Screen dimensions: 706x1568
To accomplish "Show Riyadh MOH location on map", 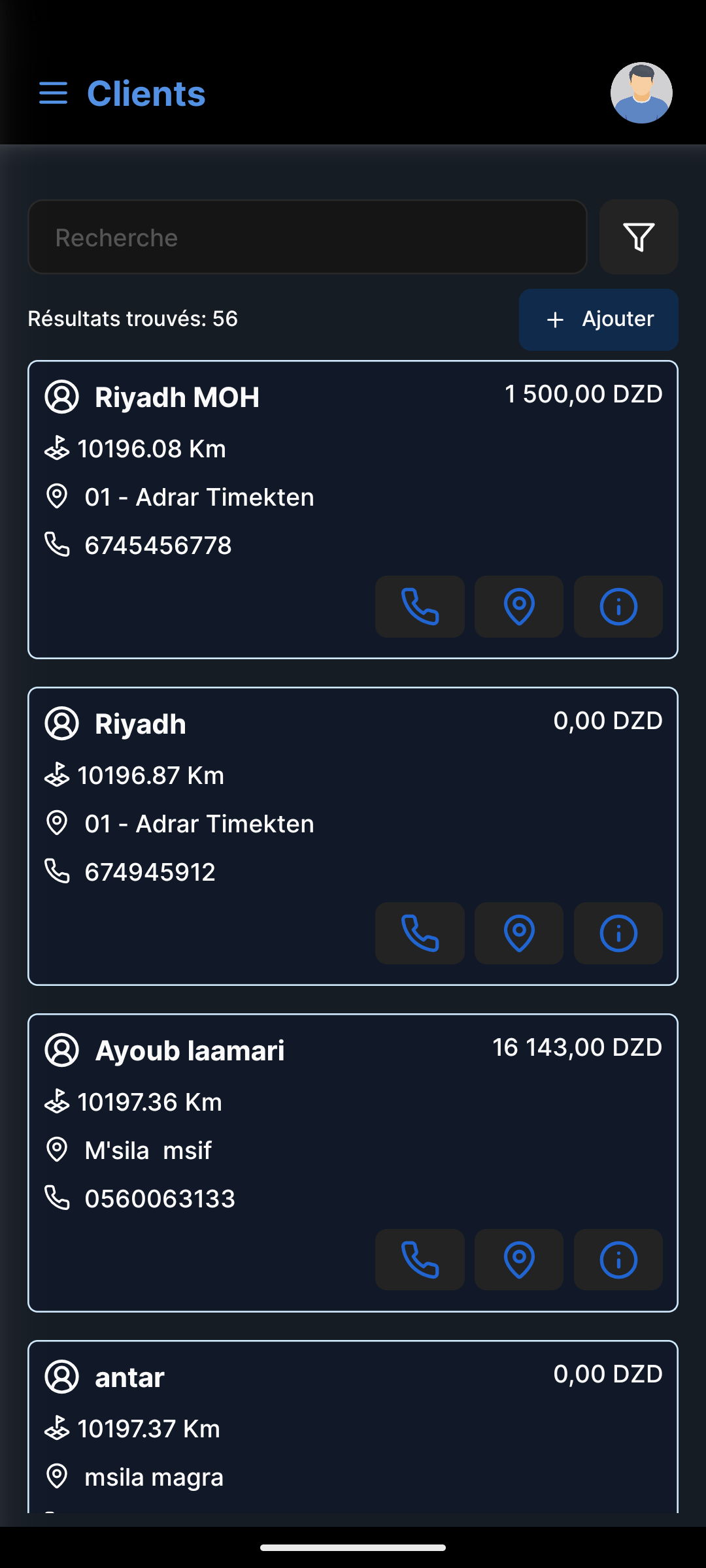I will pos(519,606).
